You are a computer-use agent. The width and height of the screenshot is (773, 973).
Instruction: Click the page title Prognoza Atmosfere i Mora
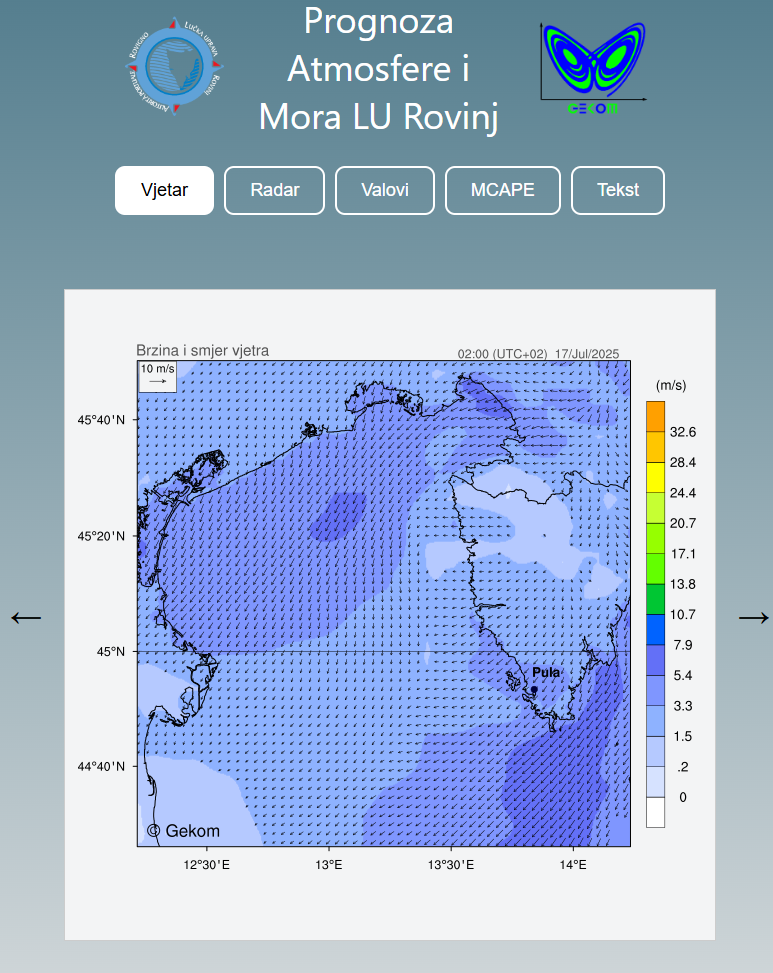pyautogui.click(x=378, y=69)
